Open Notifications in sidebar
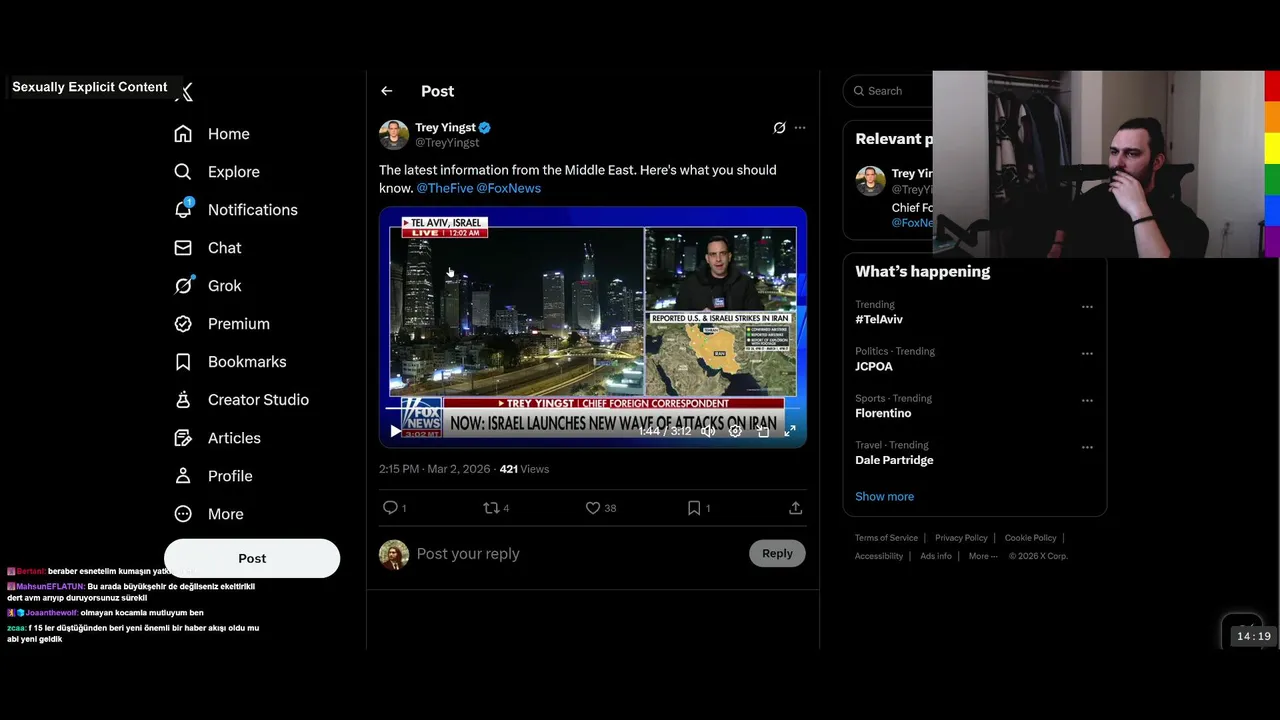The width and height of the screenshot is (1280, 720). [x=236, y=210]
